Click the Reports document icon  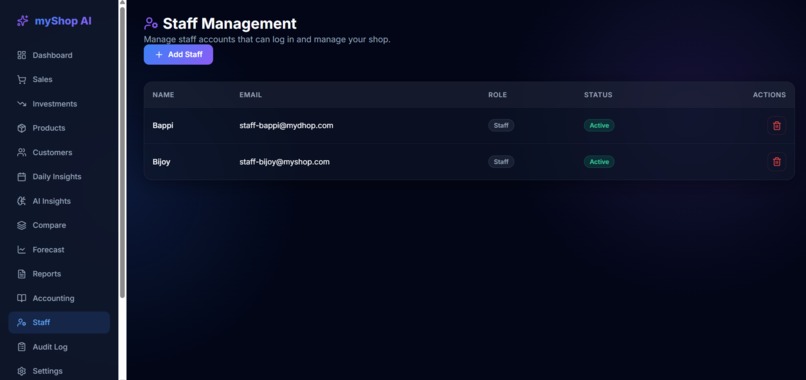(22, 274)
